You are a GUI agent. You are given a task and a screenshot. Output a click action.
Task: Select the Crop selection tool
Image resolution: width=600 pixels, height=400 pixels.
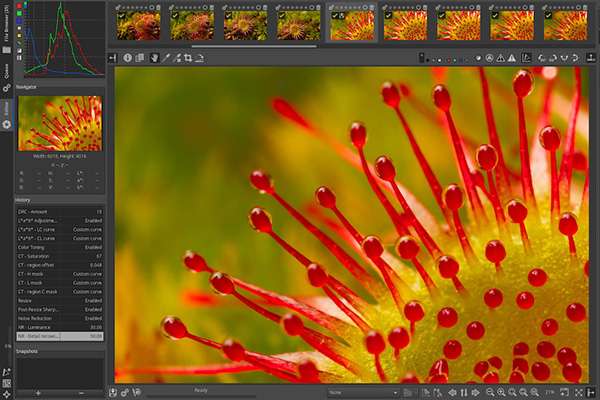[x=188, y=58]
